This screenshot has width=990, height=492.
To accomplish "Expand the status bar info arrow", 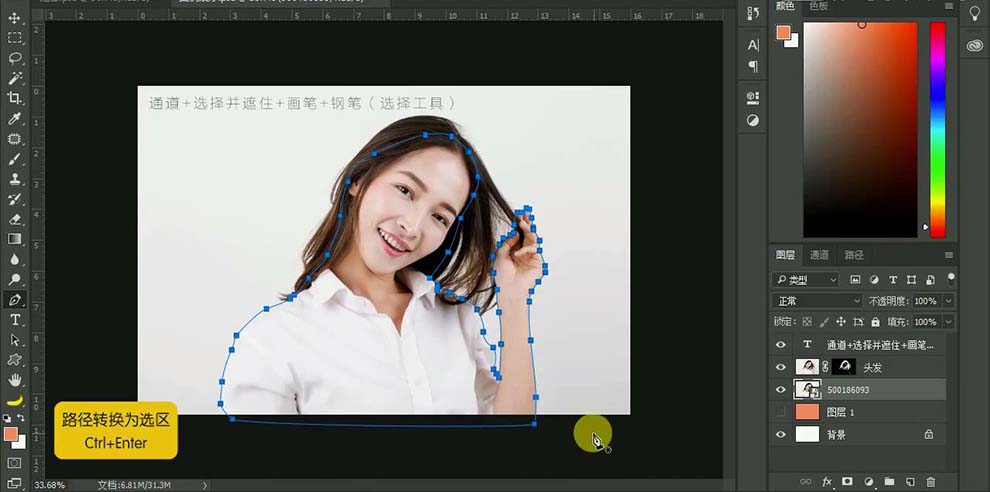I will [x=205, y=485].
